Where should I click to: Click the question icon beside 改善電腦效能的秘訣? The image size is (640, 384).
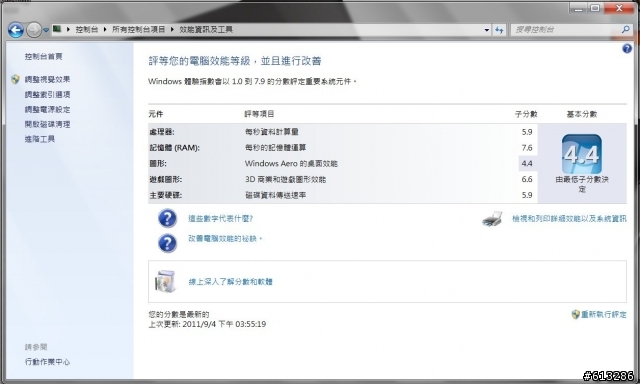click(167, 243)
